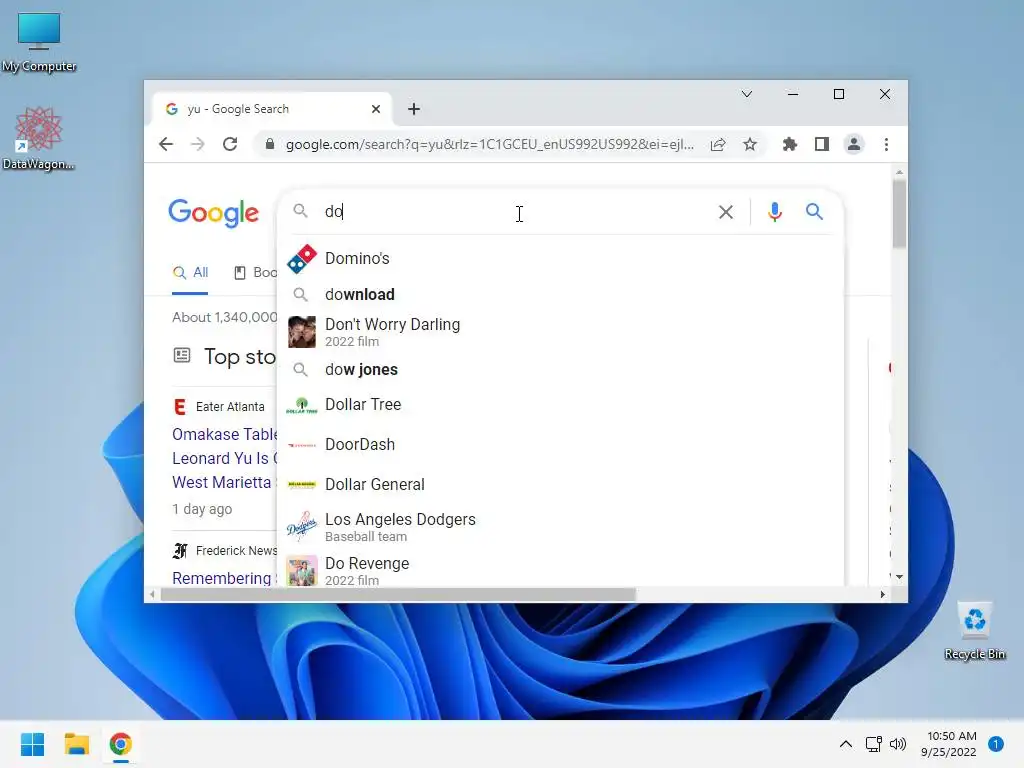
Task: Click the Chrome taskbar icon
Action: coord(121,744)
